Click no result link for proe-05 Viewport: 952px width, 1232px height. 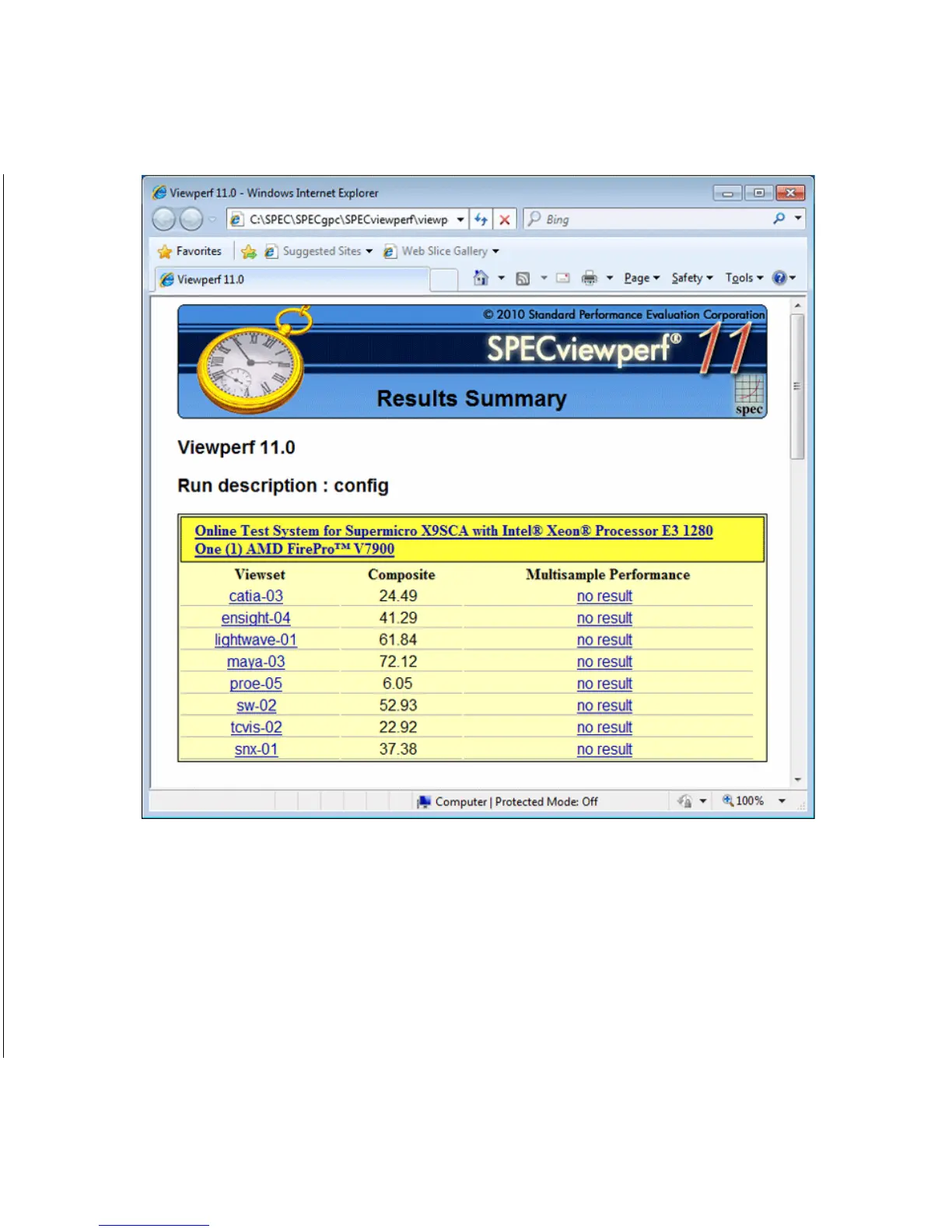604,683
